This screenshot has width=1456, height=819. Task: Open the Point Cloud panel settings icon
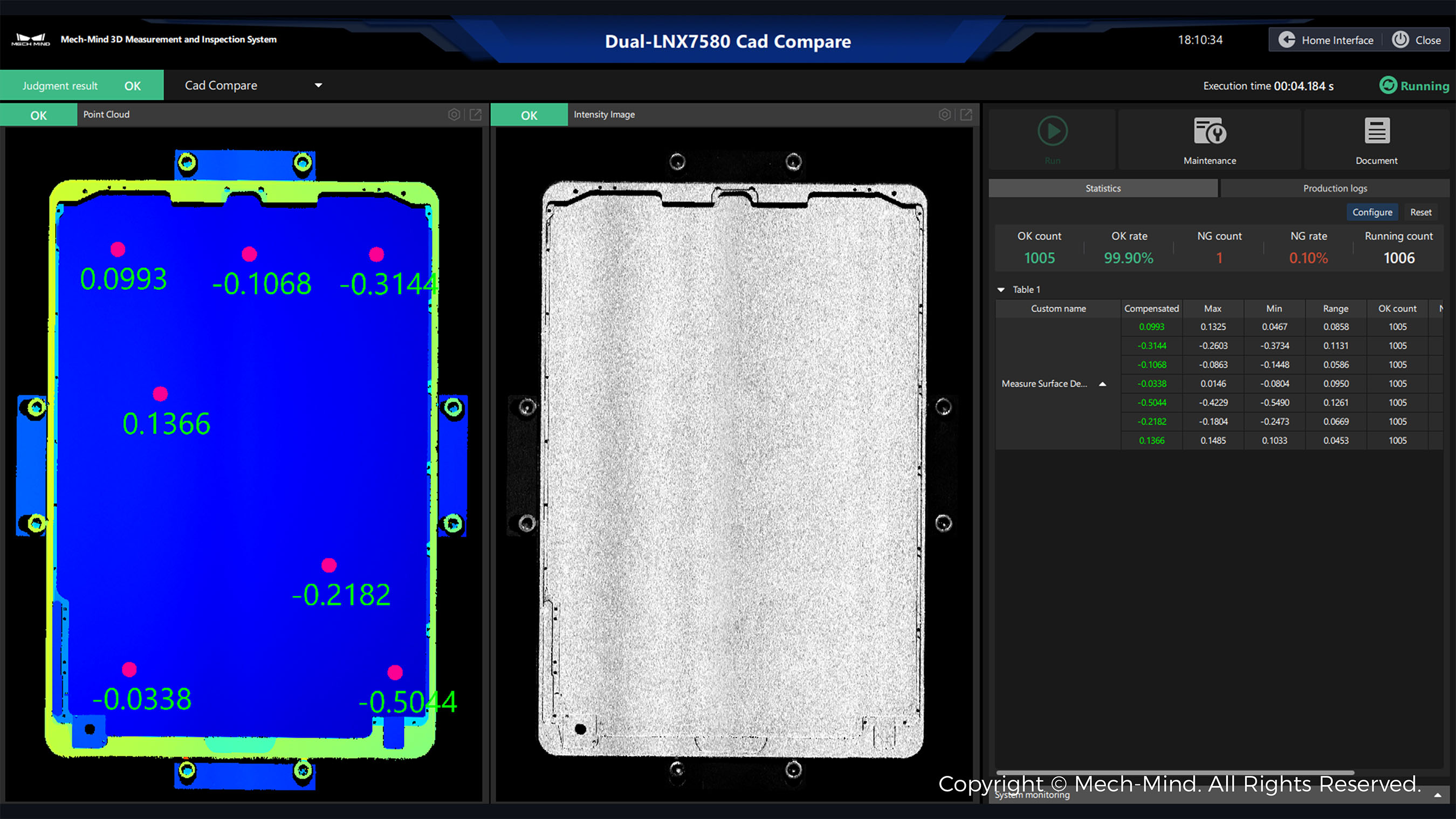[454, 115]
